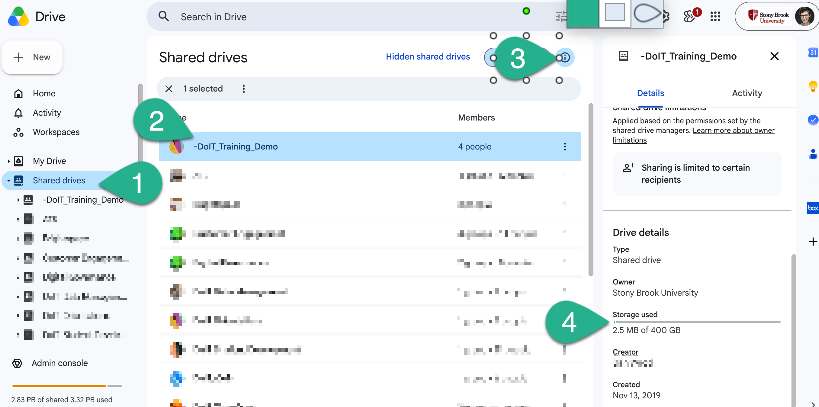The width and height of the screenshot is (819, 407).
Task: Click the 2.5 MB of 400 GB value
Action: 647,331
